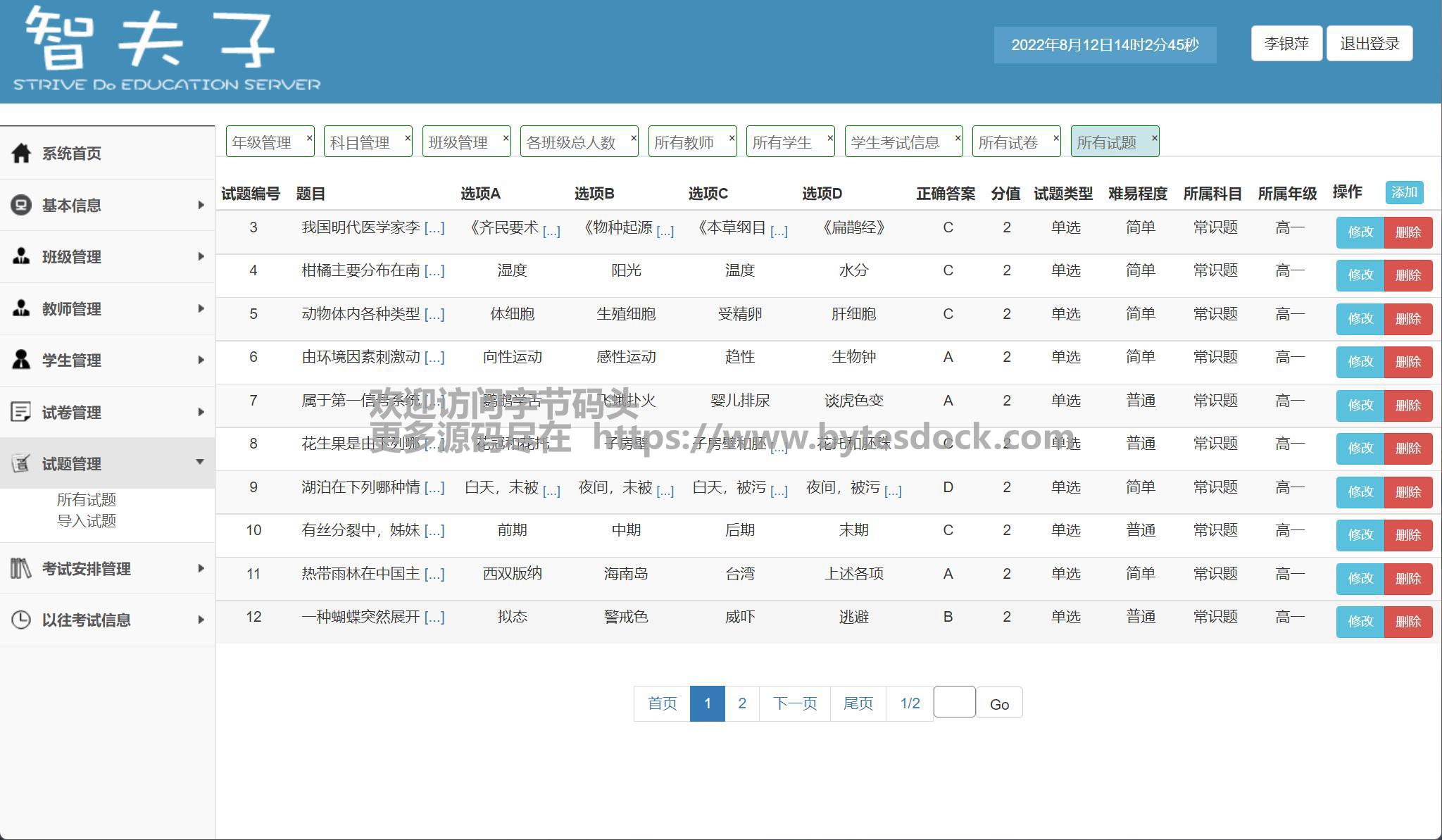The image size is (1442, 840).
Task: Delete question number 7
Action: point(1407,406)
